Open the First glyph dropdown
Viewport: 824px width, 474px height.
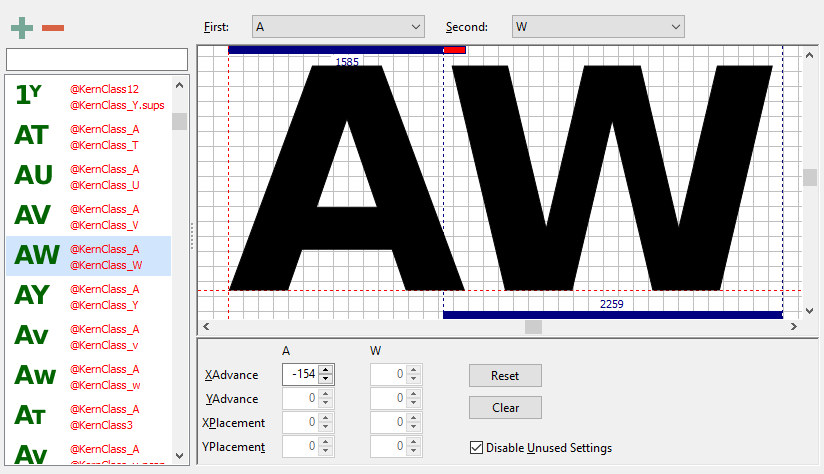tap(338, 27)
